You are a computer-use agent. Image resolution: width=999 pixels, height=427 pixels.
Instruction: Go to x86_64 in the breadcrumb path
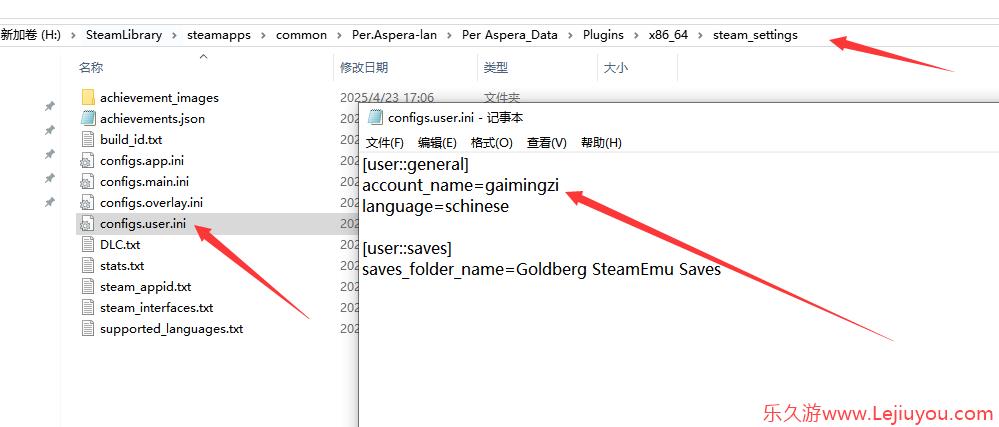pyautogui.click(x=668, y=35)
